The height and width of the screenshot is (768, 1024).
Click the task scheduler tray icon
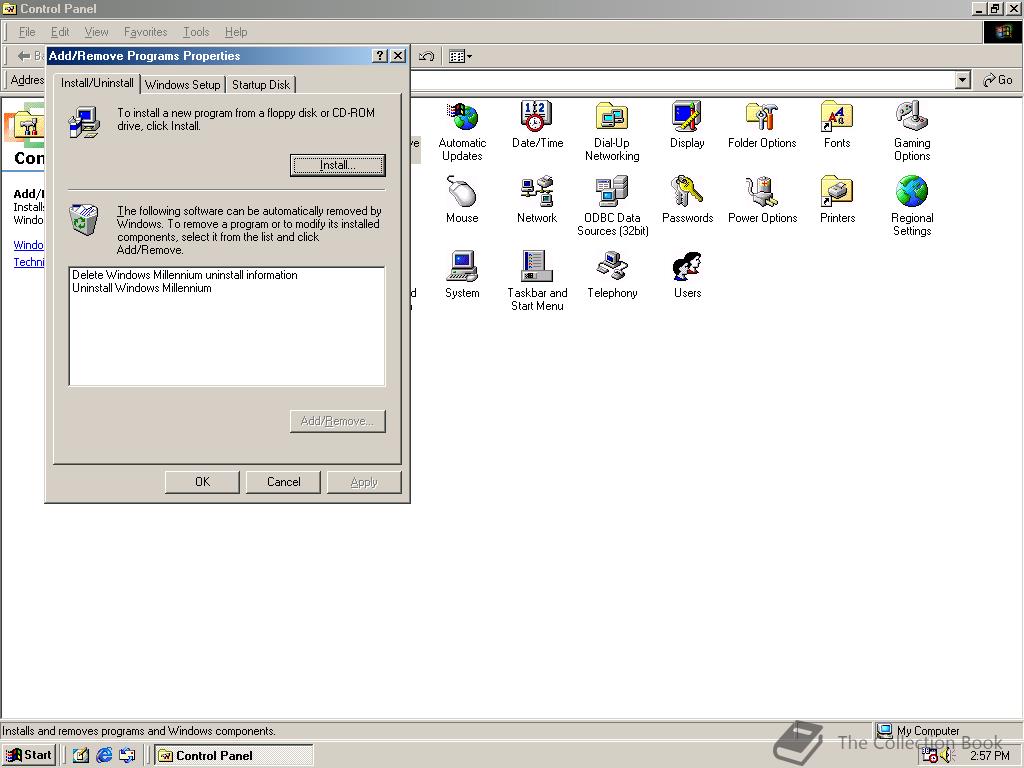(930, 755)
